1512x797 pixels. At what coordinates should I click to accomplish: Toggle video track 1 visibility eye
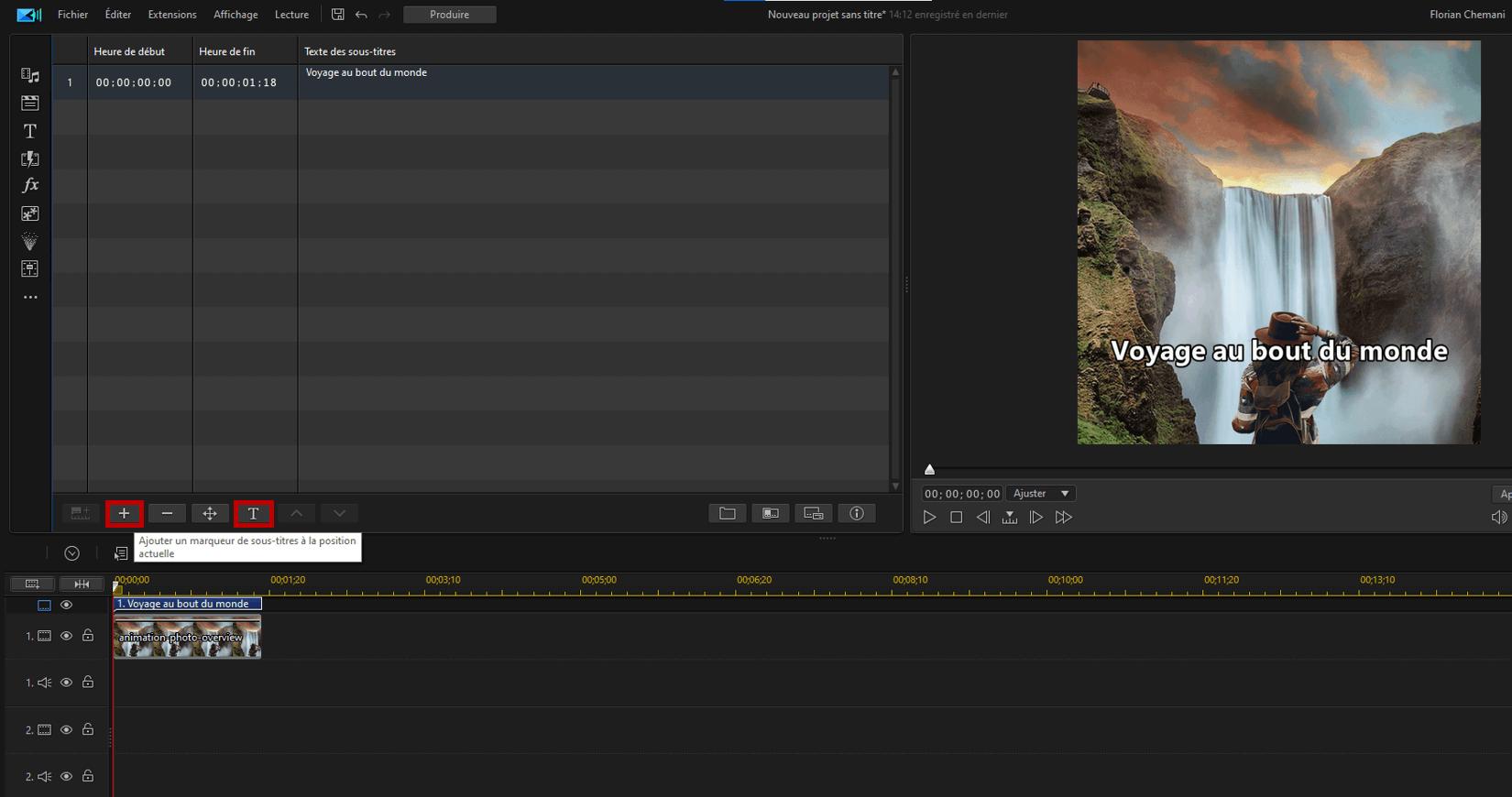click(66, 636)
